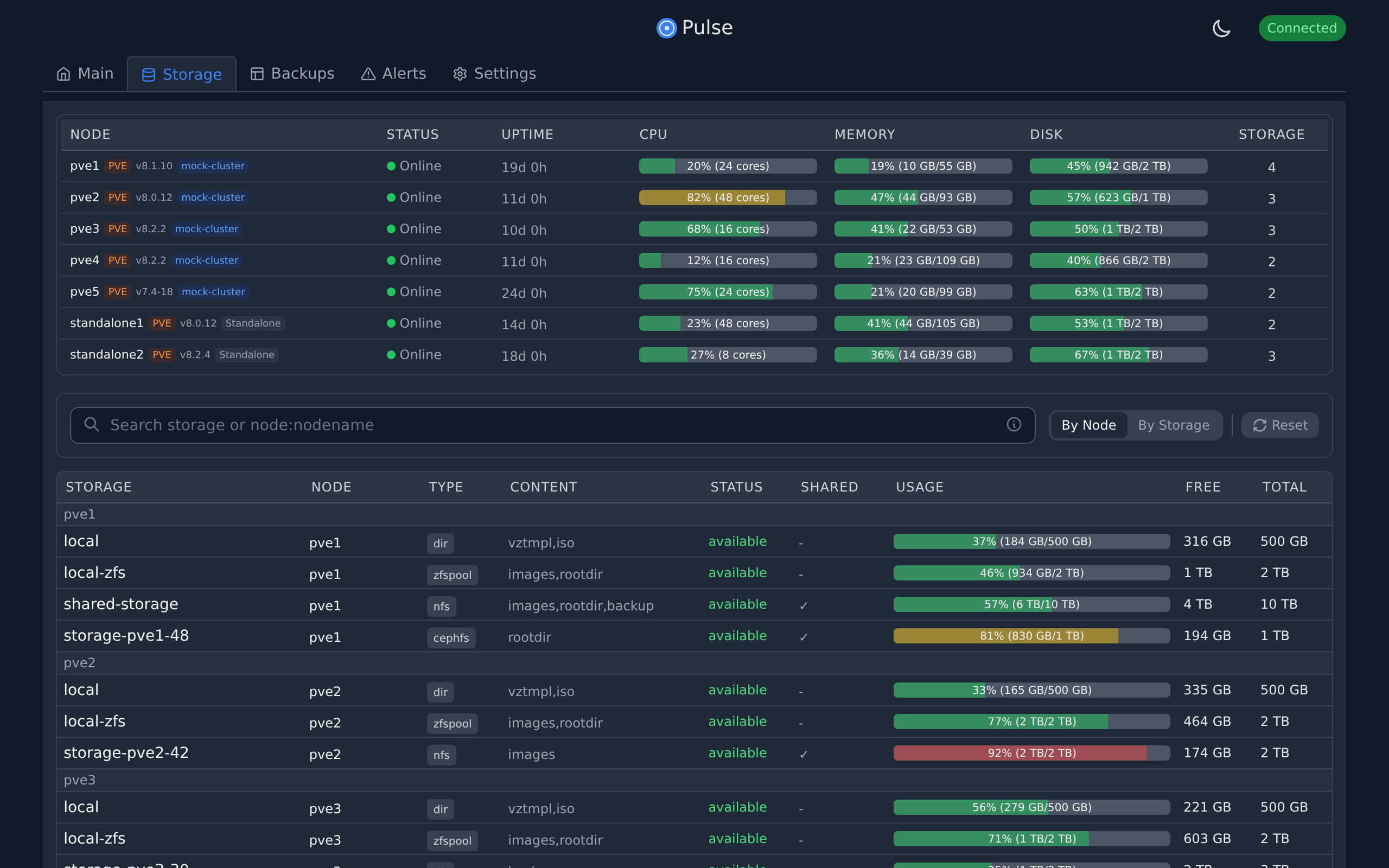
Task: Click the Main tab home icon
Action: pyautogui.click(x=63, y=74)
